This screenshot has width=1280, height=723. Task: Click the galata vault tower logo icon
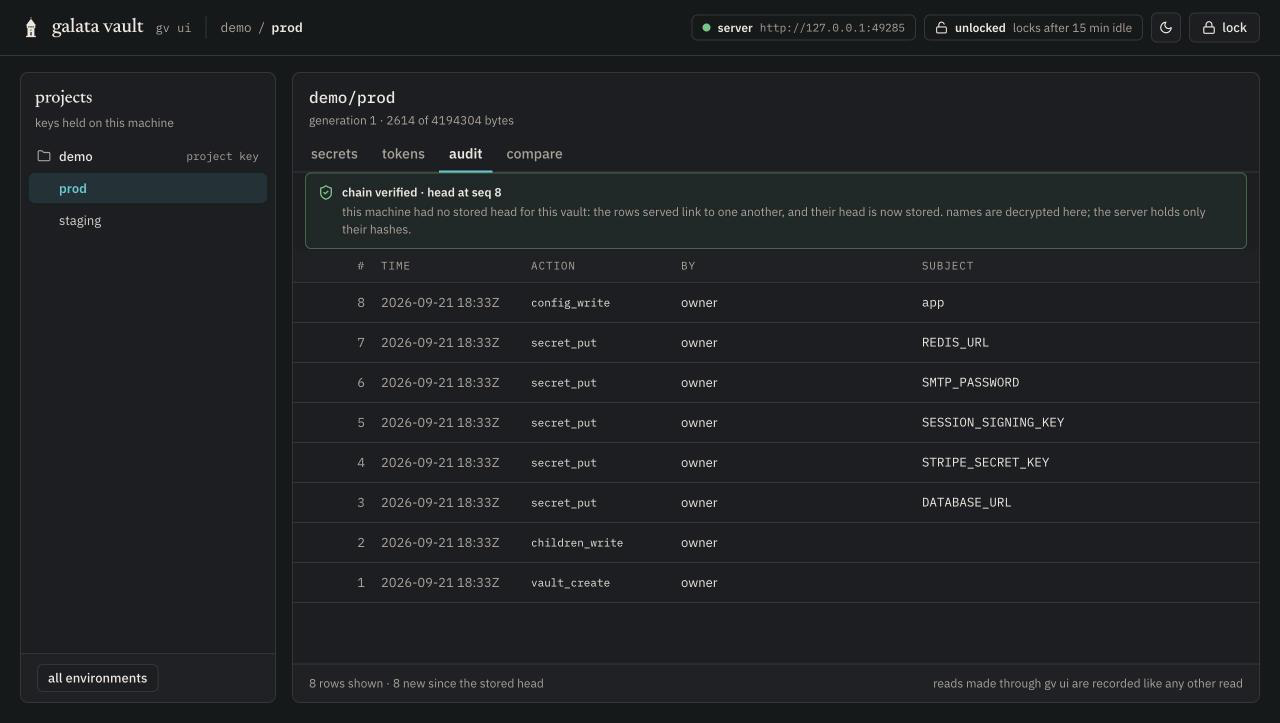coord(31,28)
